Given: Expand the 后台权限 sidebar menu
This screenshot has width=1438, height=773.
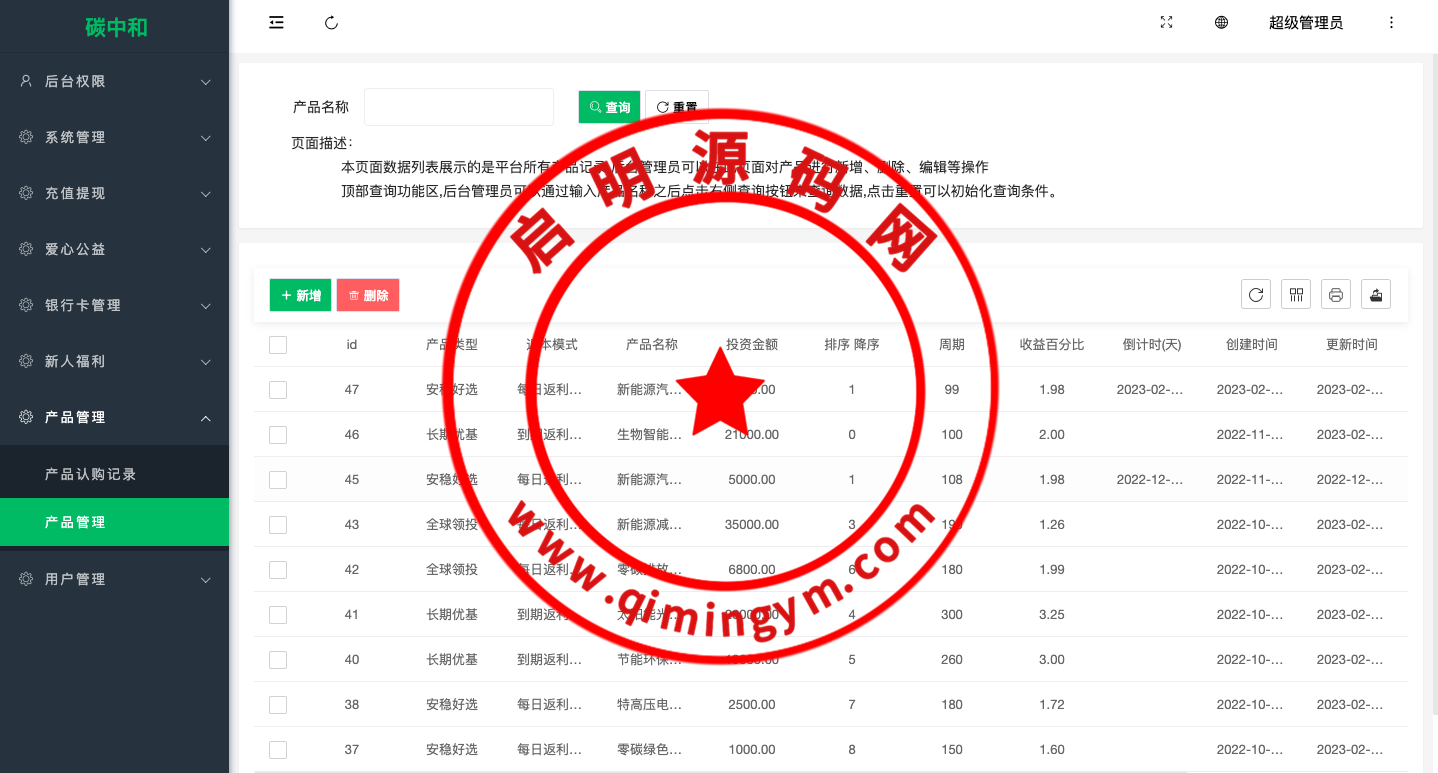Looking at the screenshot, I should click(x=115, y=81).
